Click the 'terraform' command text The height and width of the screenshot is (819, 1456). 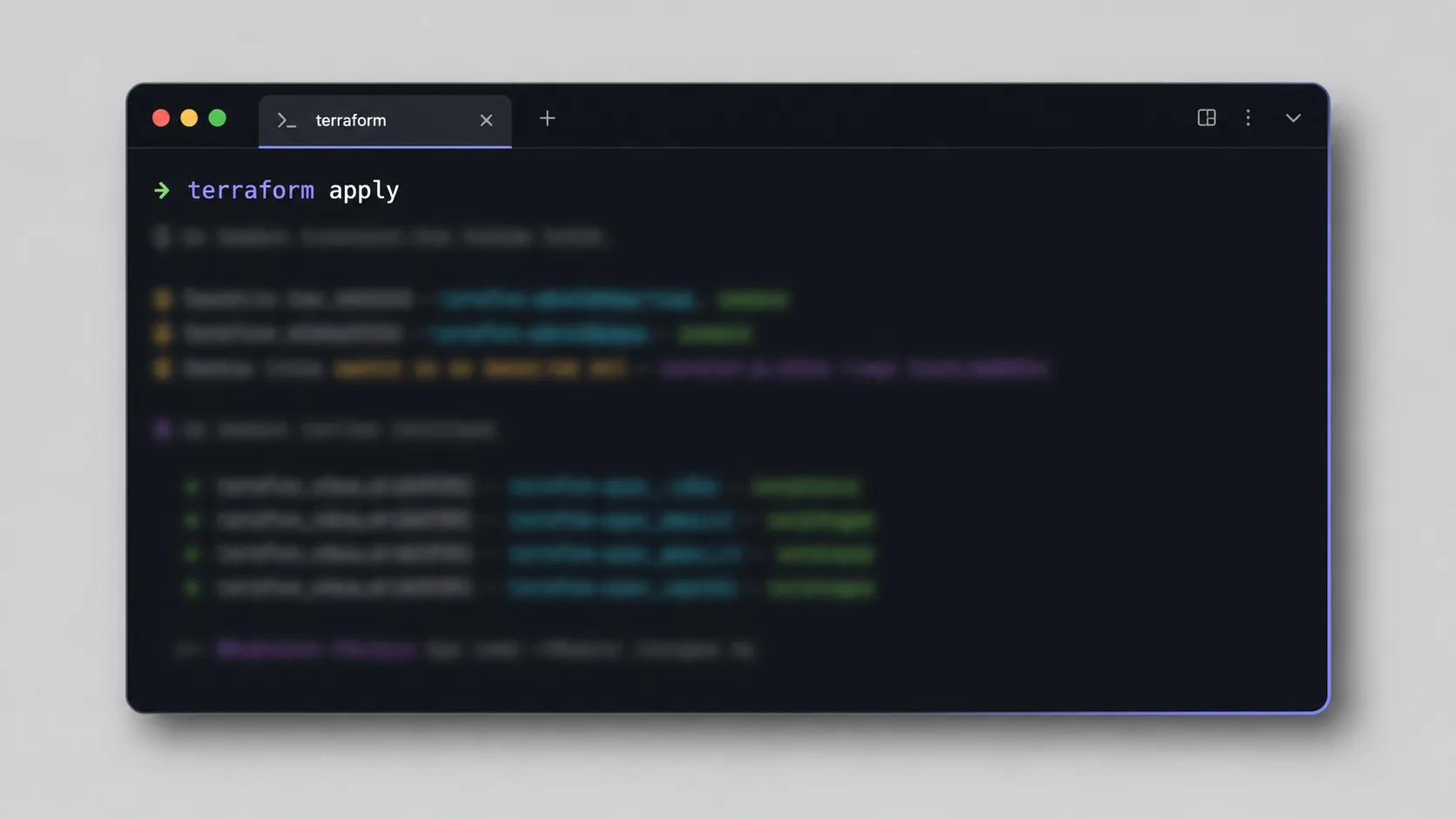pos(251,190)
